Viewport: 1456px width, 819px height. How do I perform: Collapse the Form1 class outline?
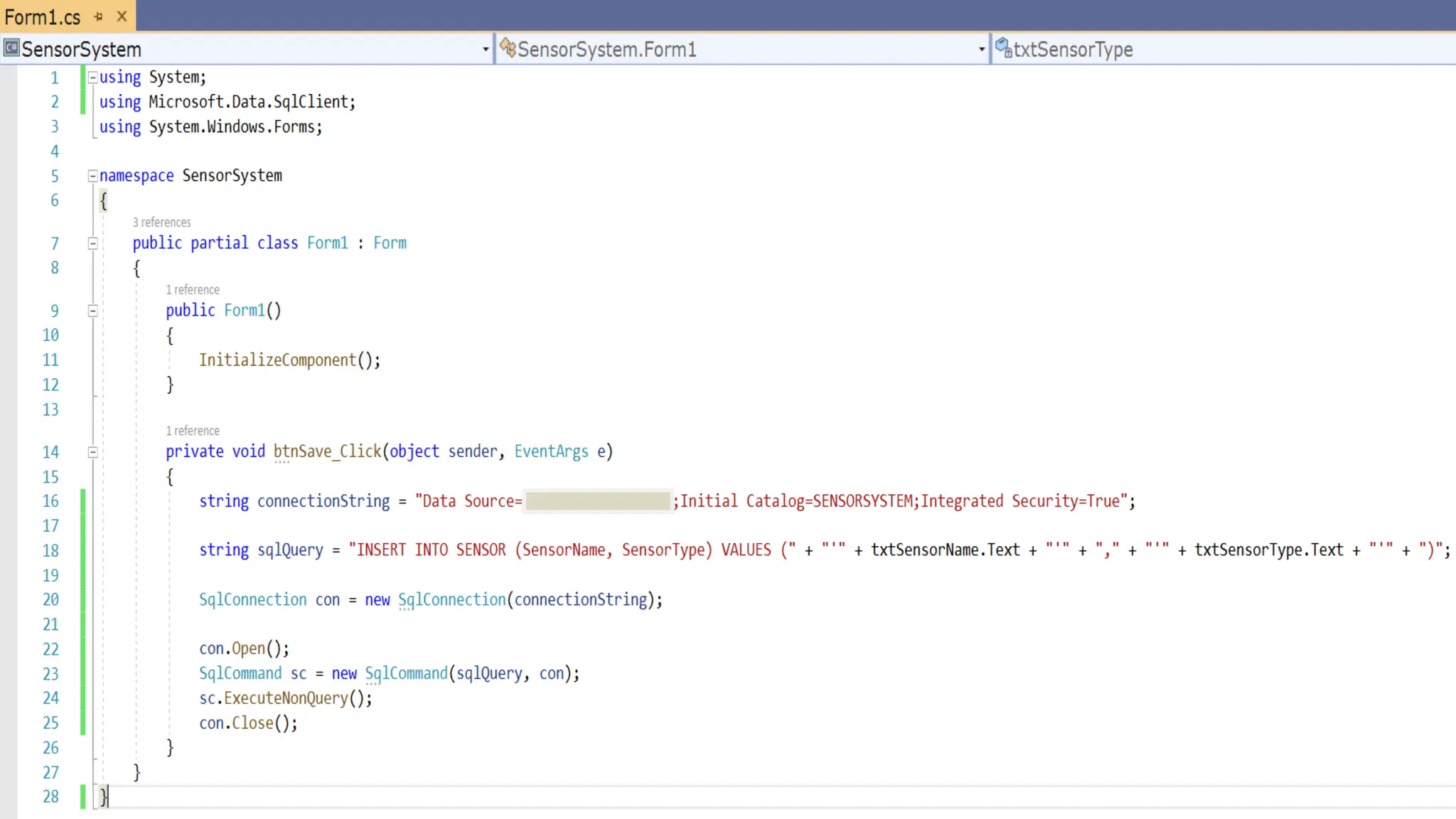point(92,244)
